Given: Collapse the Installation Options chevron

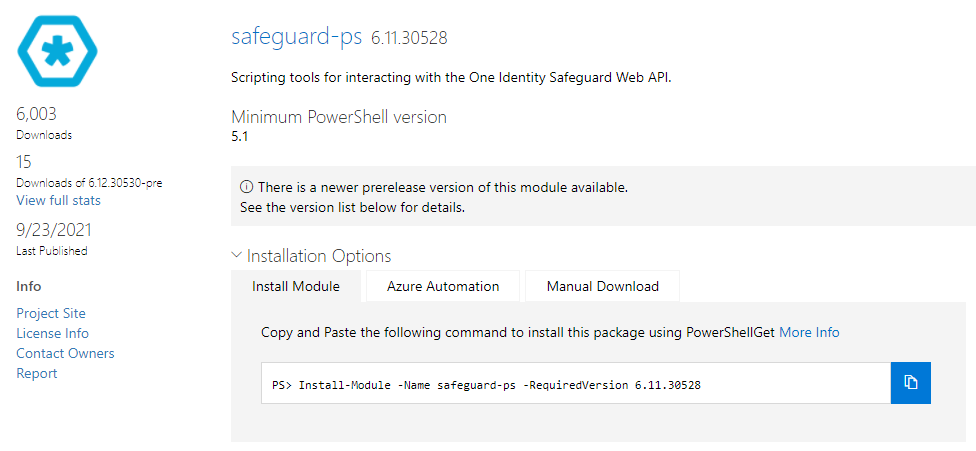Looking at the screenshot, I should click(x=236, y=255).
